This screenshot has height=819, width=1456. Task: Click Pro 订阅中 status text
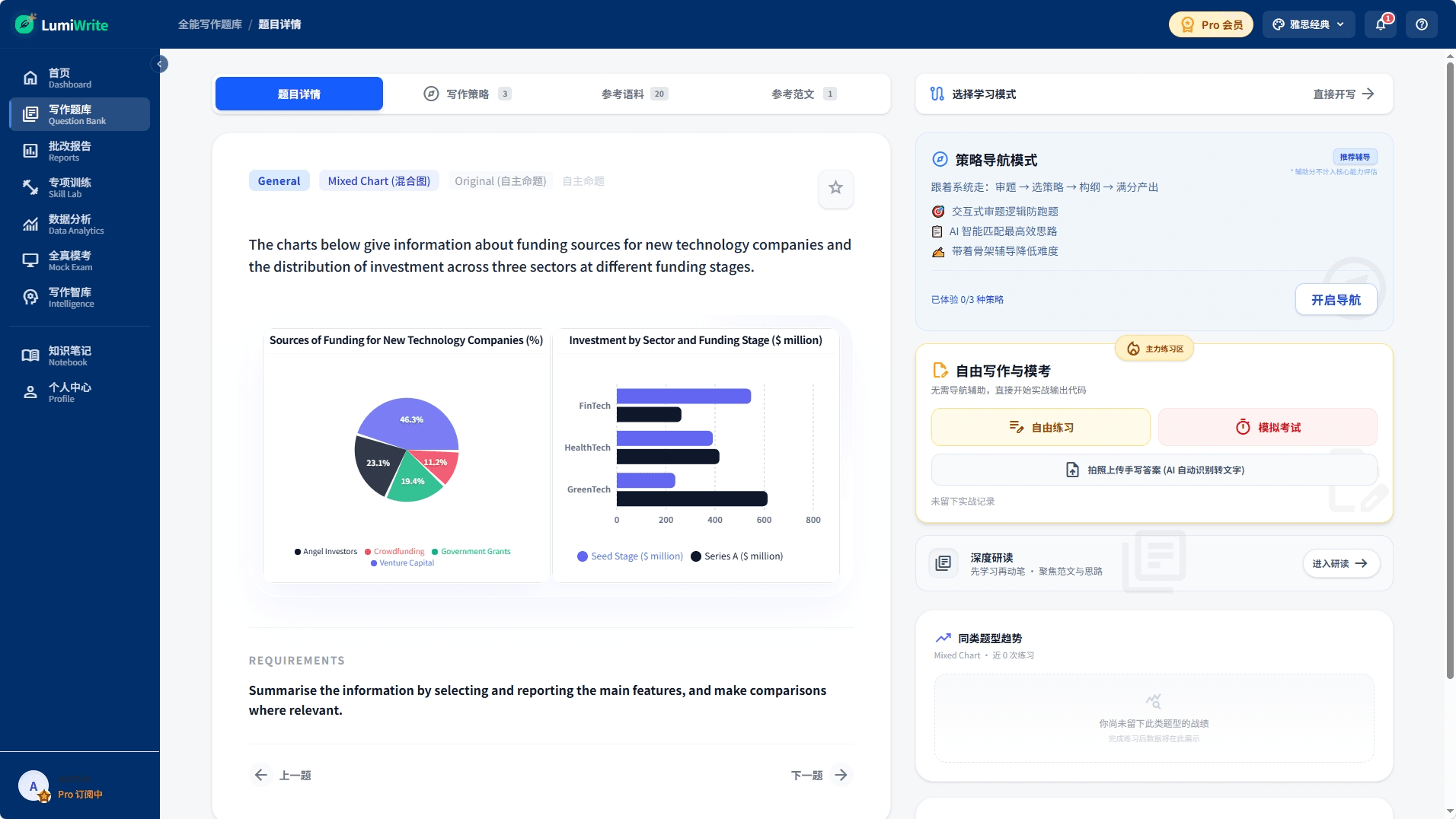(x=80, y=795)
